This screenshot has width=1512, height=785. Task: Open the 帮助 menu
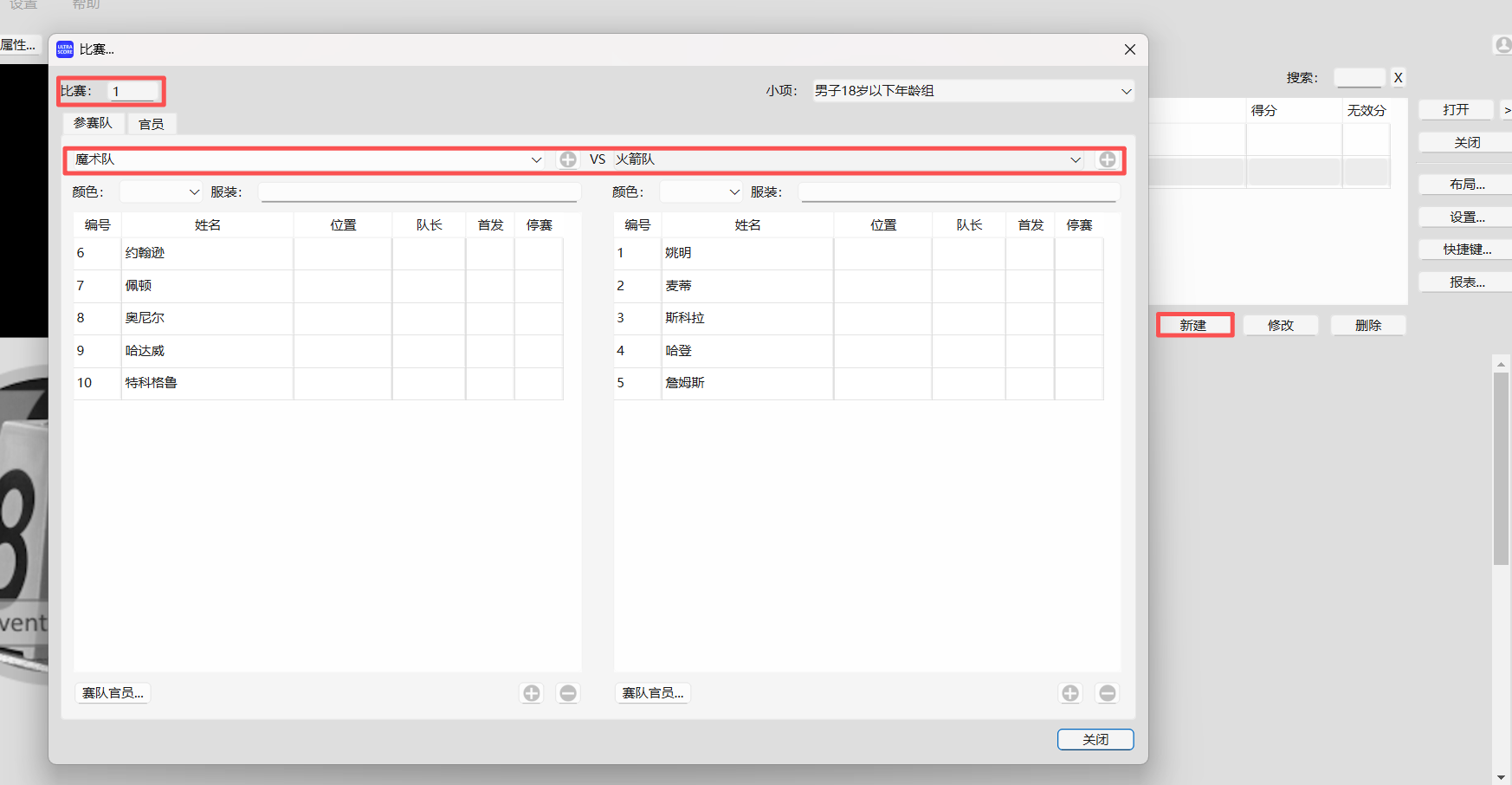click(x=85, y=5)
